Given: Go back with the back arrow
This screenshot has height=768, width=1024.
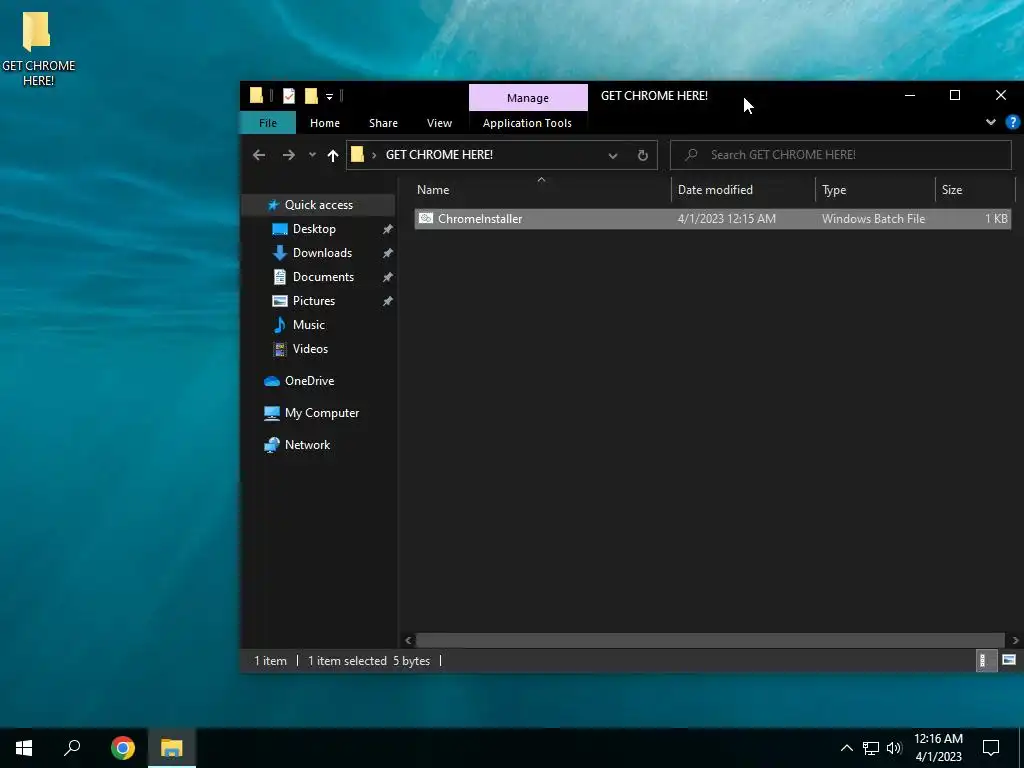Looking at the screenshot, I should [259, 155].
